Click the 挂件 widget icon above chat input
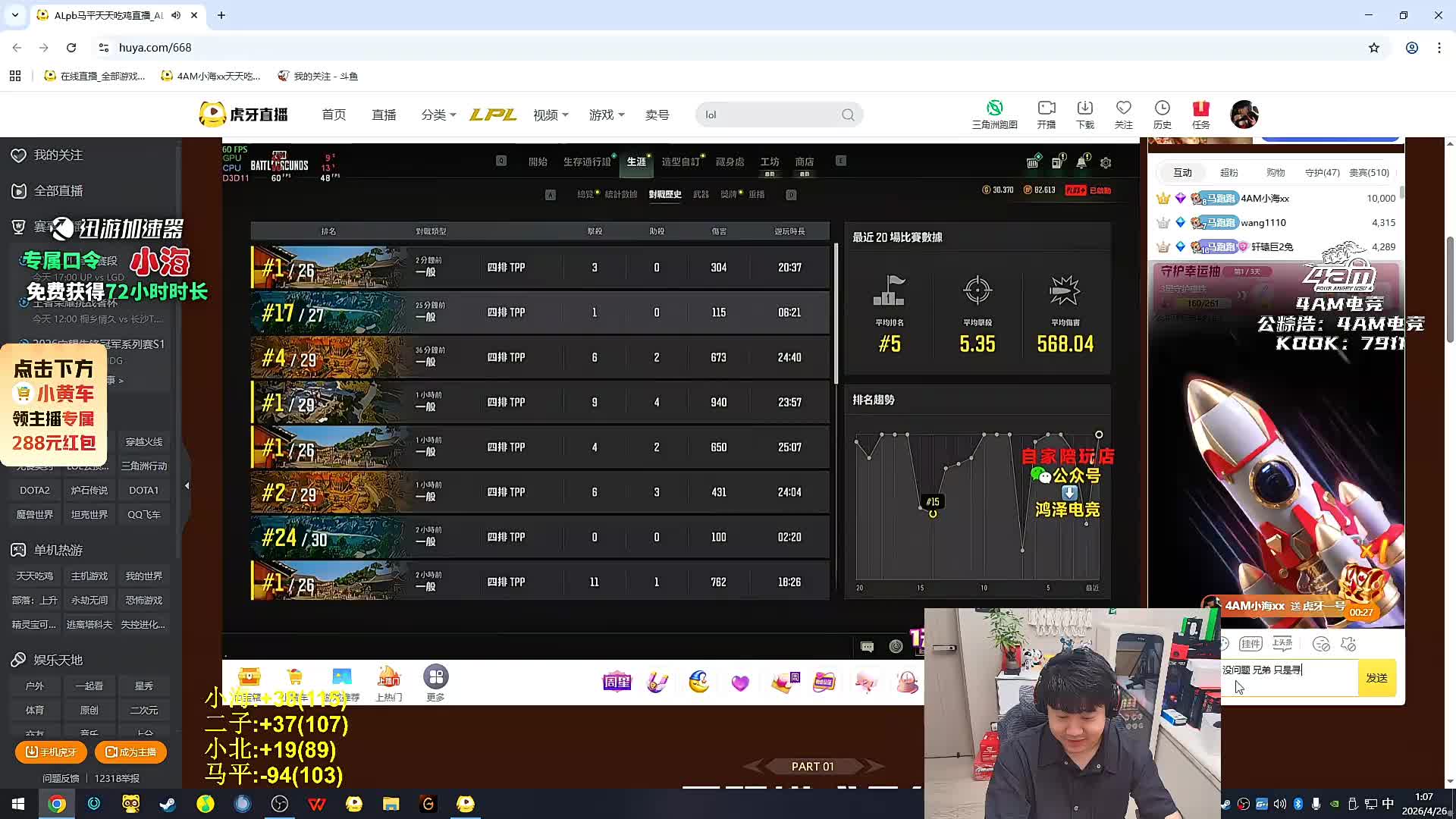Viewport: 1456px width, 819px height. [1250, 644]
